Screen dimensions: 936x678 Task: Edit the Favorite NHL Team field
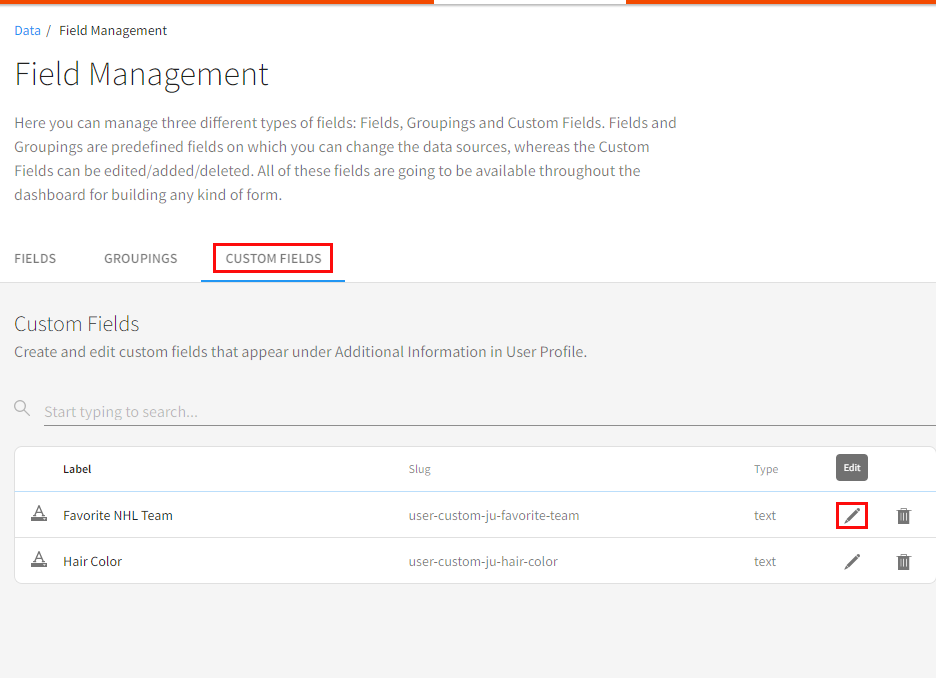click(x=852, y=516)
